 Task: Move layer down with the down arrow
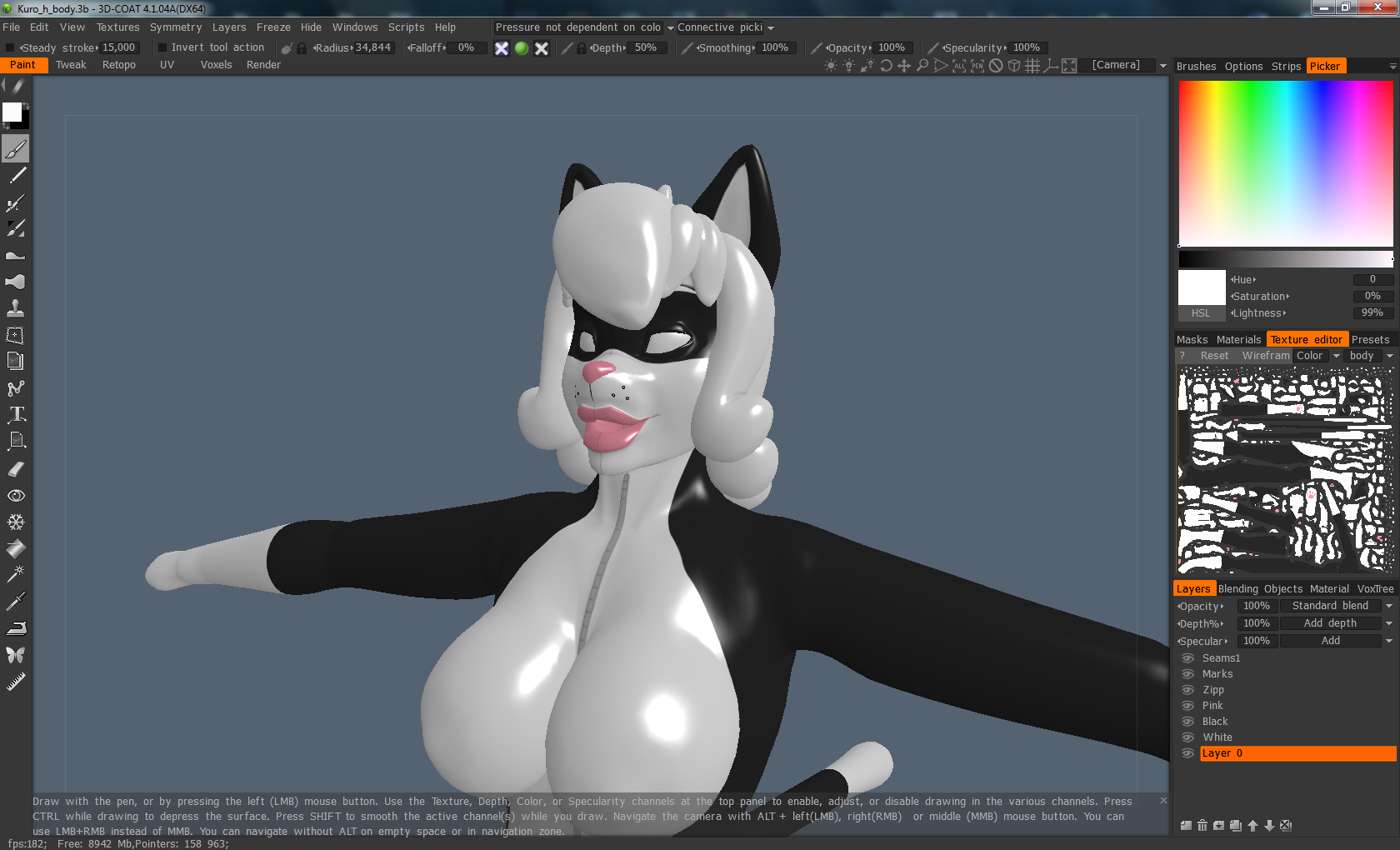[1269, 826]
